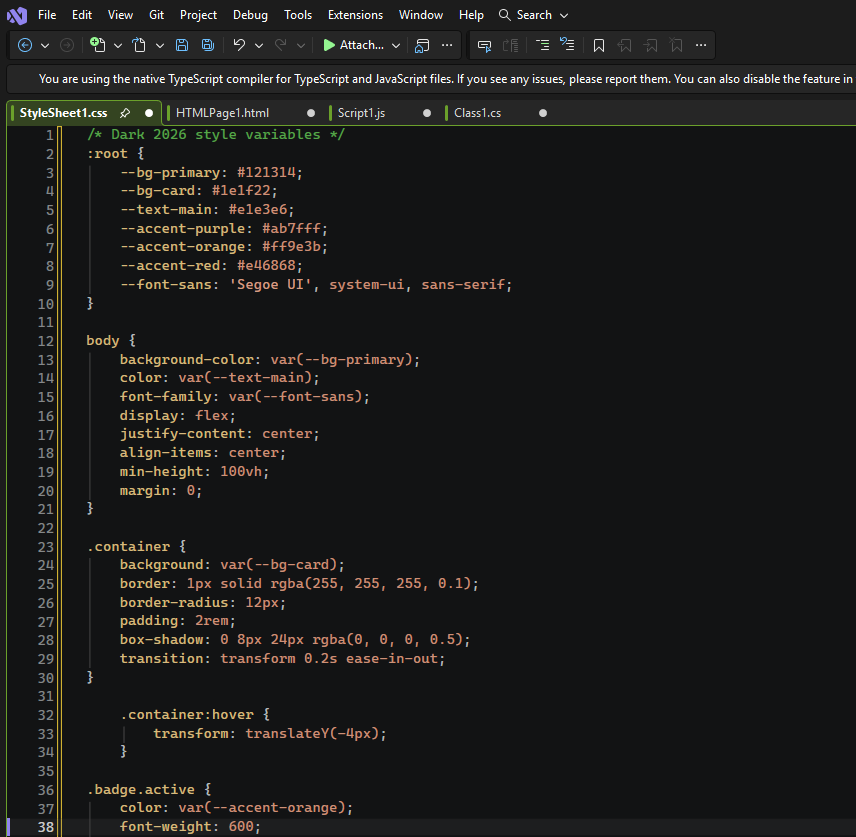Open the Debug menu
The image size is (856, 837).
click(250, 15)
